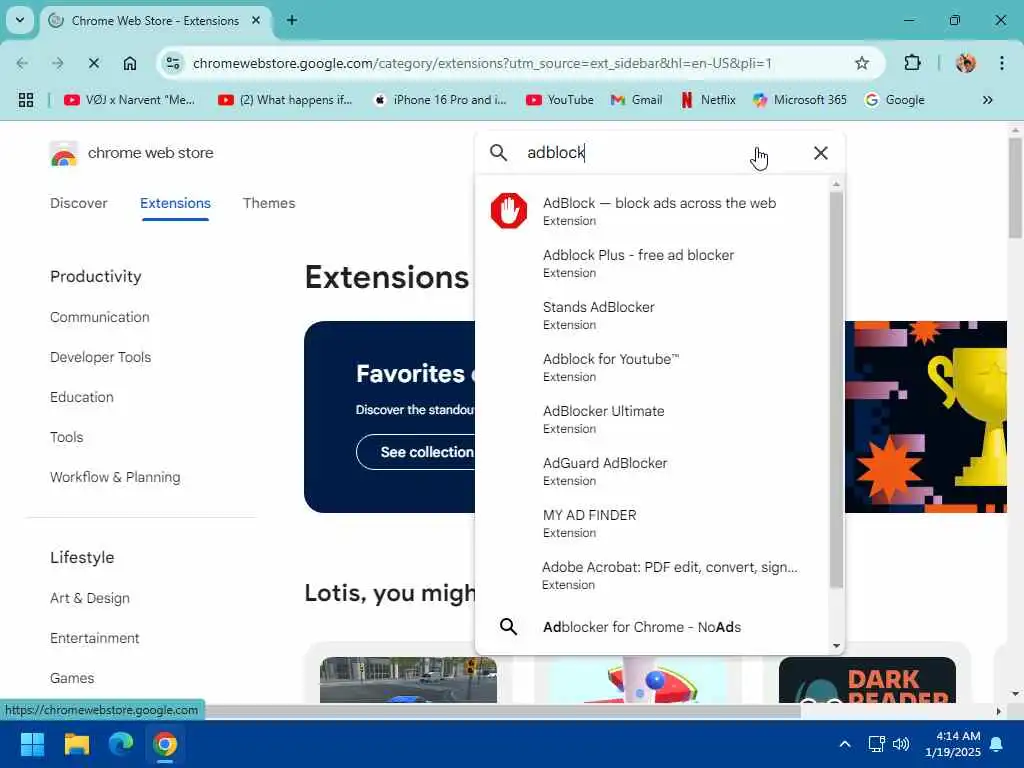Choose Adobe Acrobat PDF edit suggestion
This screenshot has height=768, width=1024.
pos(653,575)
